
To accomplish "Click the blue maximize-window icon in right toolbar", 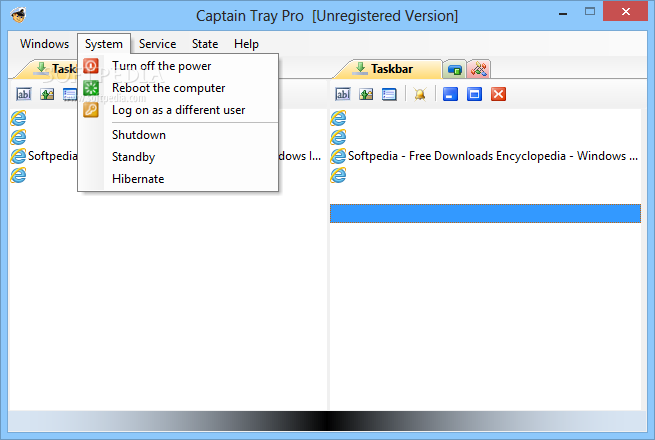I will [475, 94].
